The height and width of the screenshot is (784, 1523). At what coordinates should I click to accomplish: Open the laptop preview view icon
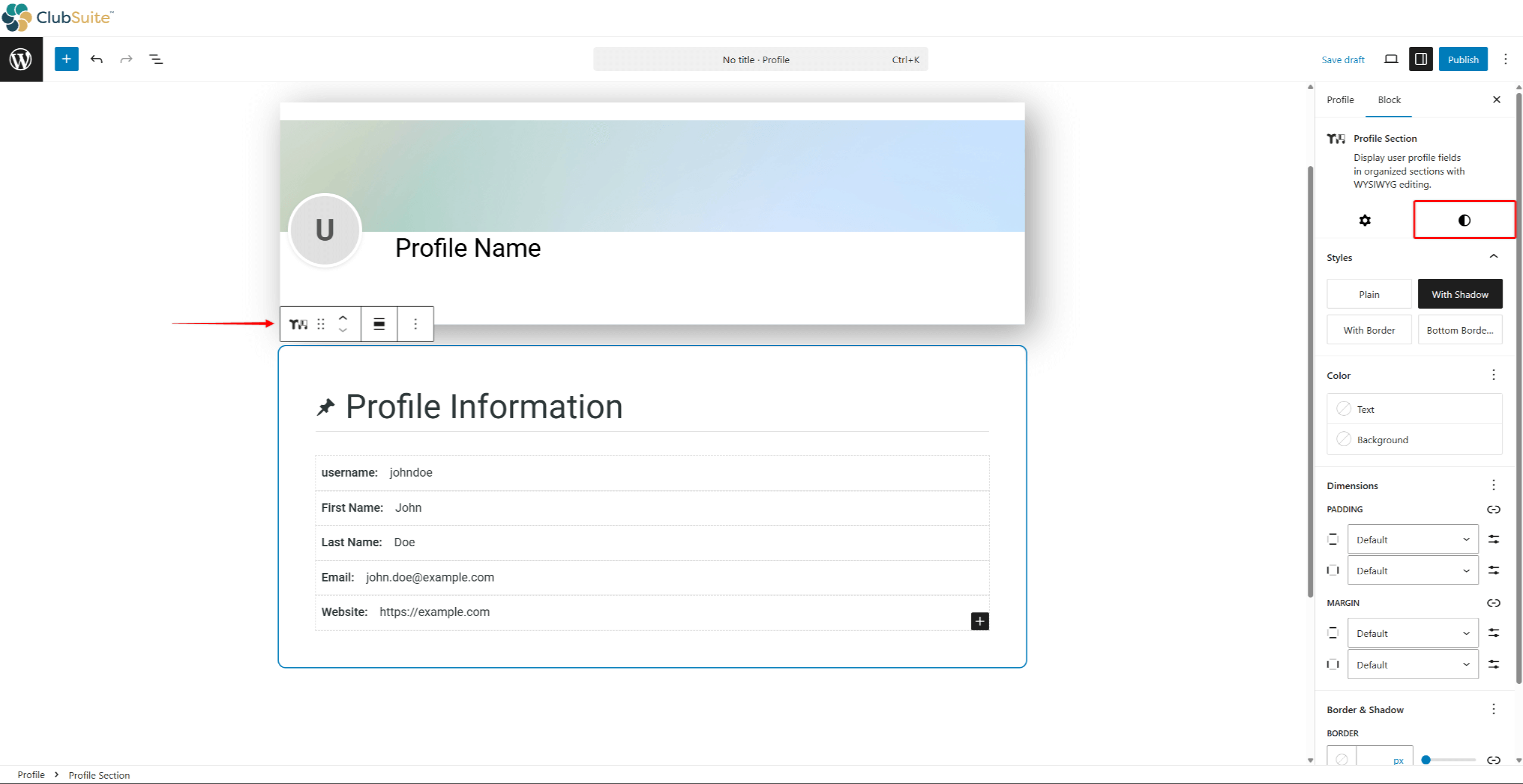(x=1391, y=59)
